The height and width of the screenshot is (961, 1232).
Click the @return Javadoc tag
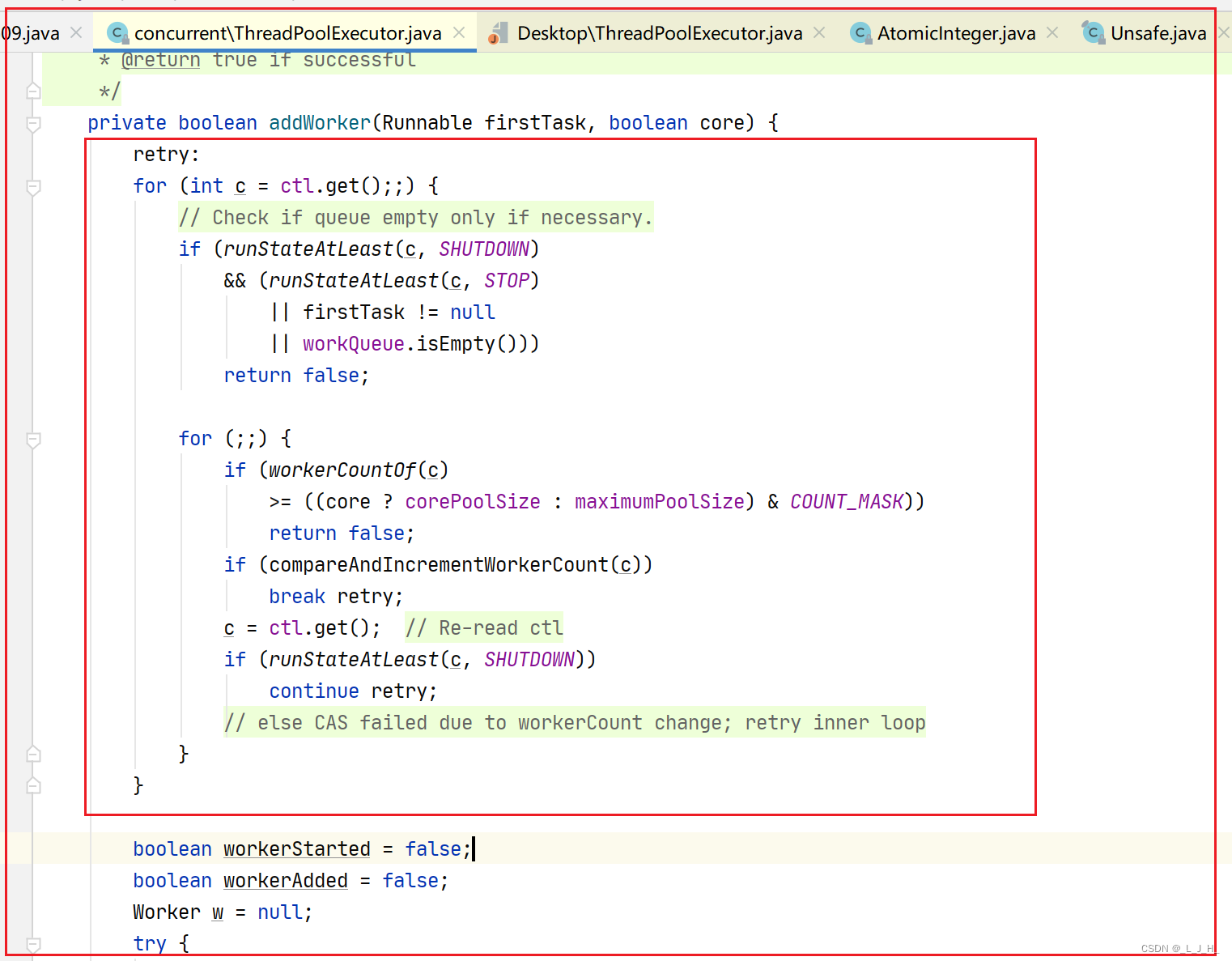coord(161,61)
